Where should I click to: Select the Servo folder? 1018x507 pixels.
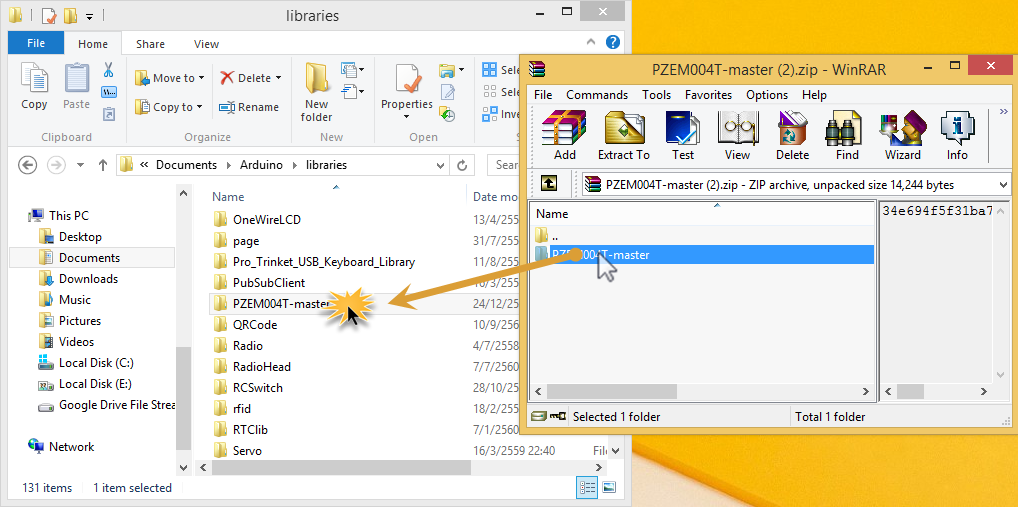pyautogui.click(x=247, y=451)
